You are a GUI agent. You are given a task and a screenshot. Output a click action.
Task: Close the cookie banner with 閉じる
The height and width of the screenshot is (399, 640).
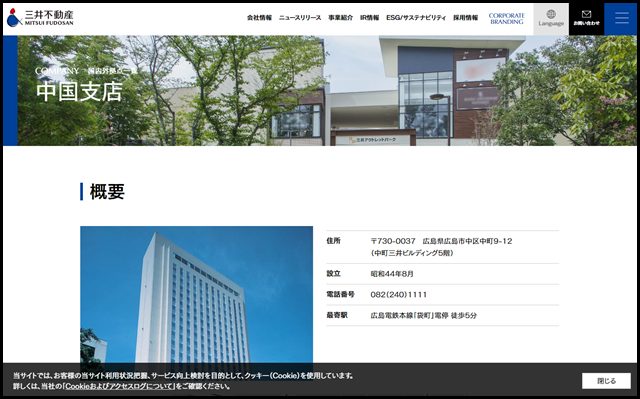click(606, 381)
